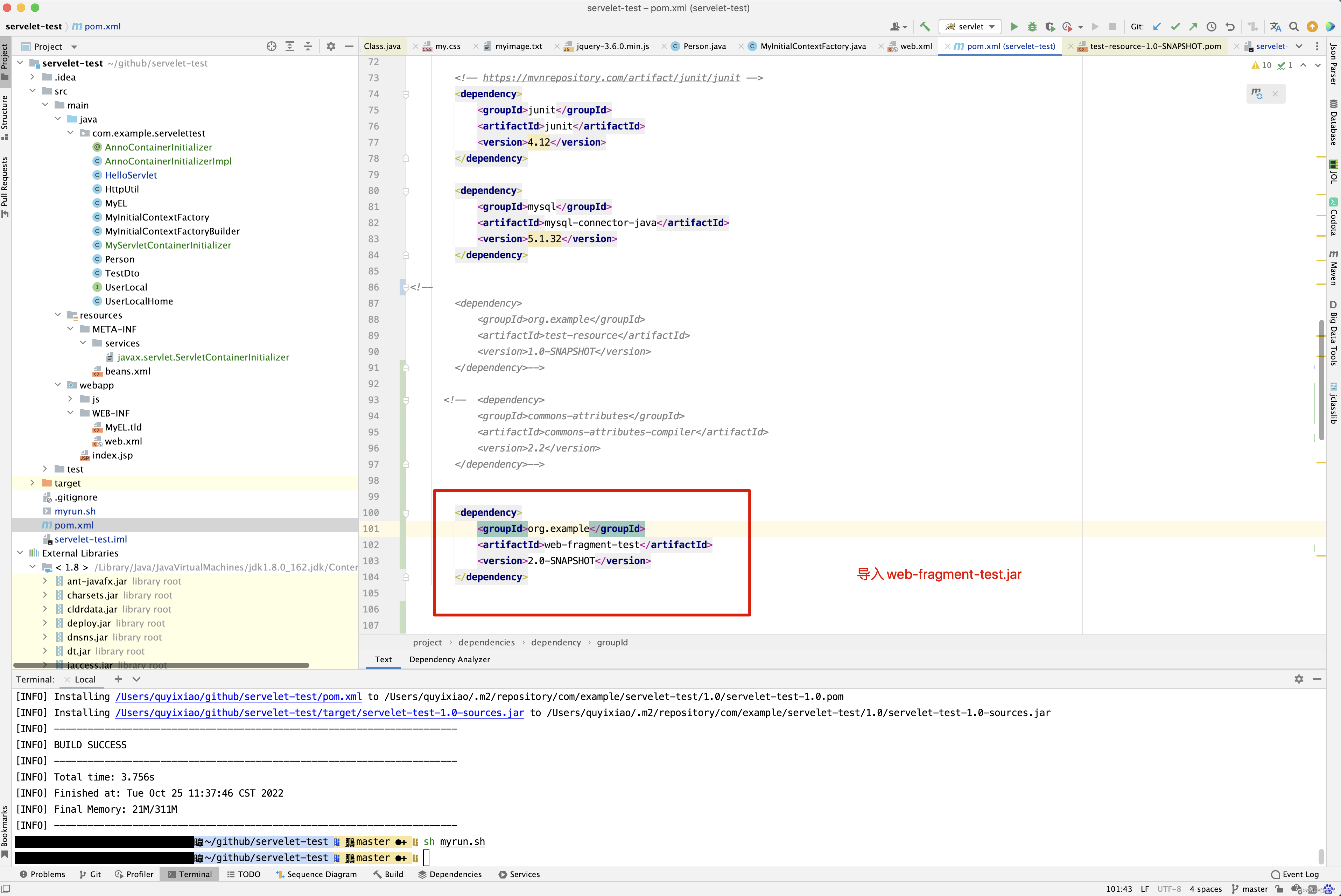The width and height of the screenshot is (1341, 896).
Task: Click the mvnrepository junit link
Action: [611, 78]
